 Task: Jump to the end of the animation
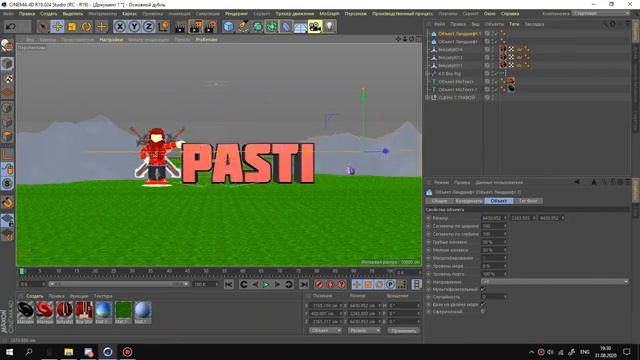pyautogui.click(x=304, y=284)
